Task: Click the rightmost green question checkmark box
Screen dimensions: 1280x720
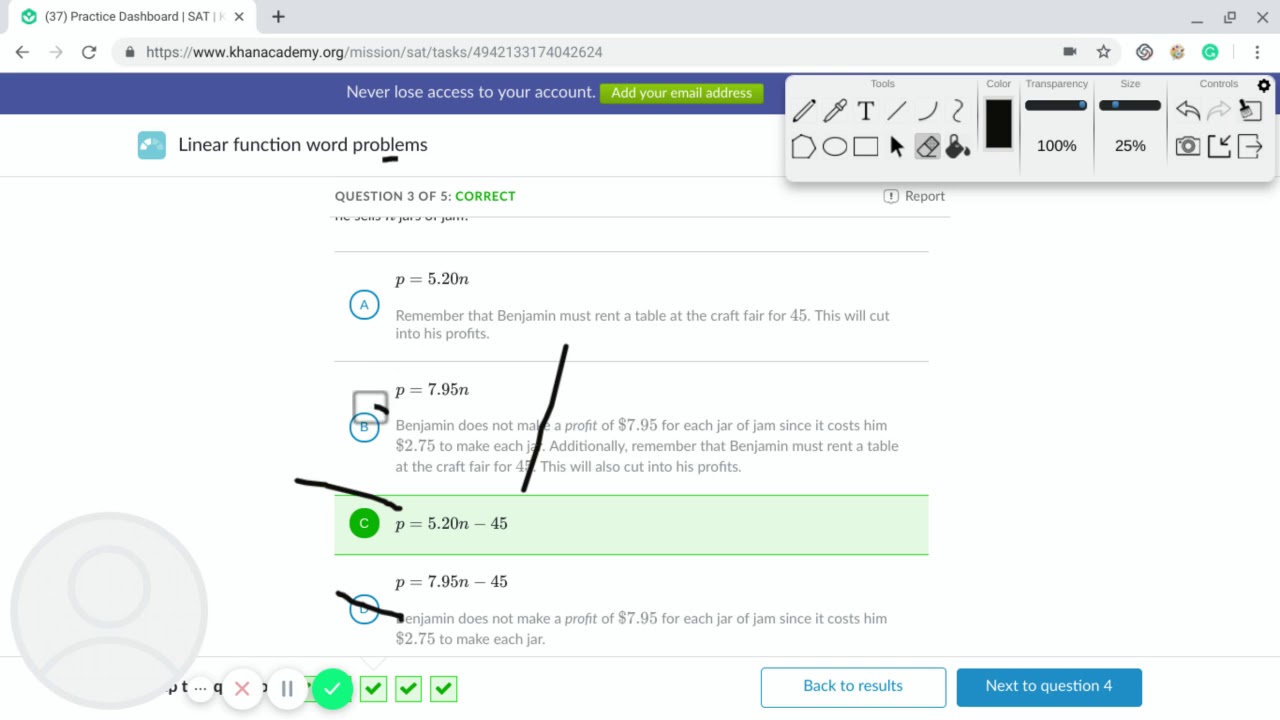Action: tap(444, 688)
